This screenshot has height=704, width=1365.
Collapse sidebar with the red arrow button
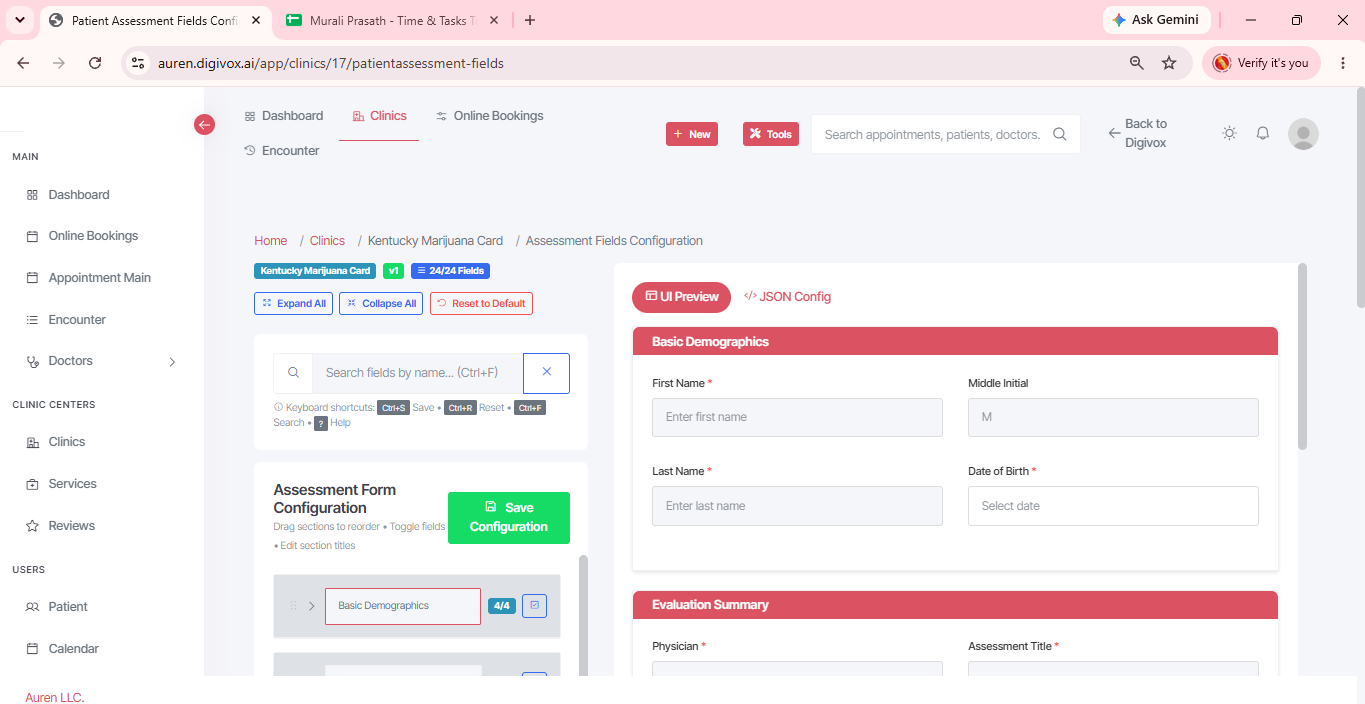tap(204, 124)
